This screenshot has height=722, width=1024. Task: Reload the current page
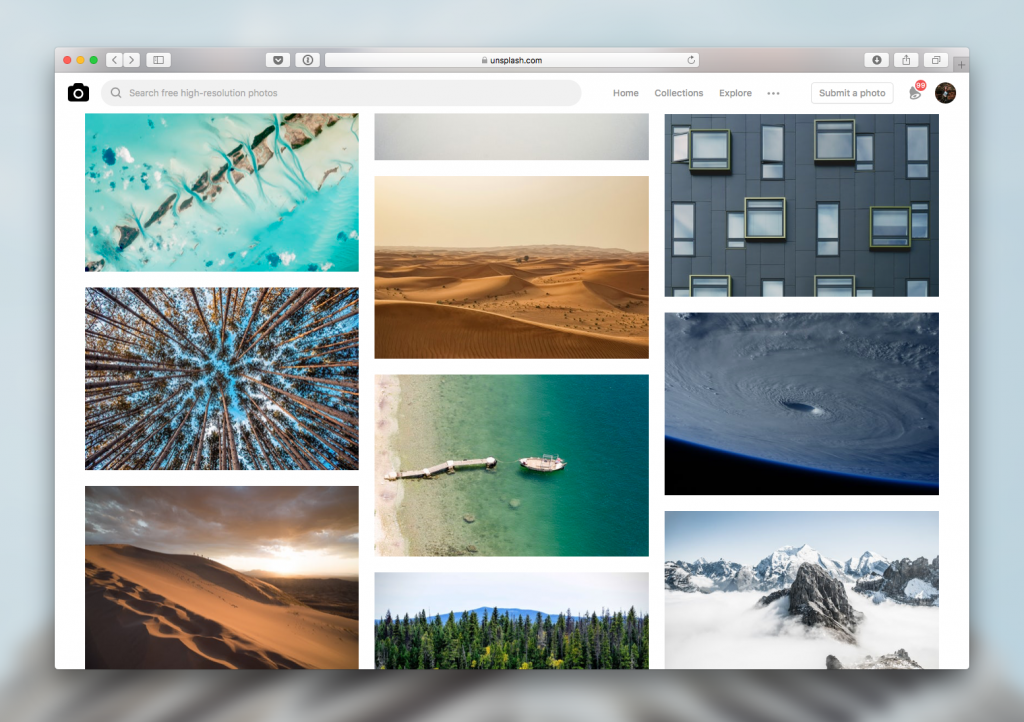point(690,59)
